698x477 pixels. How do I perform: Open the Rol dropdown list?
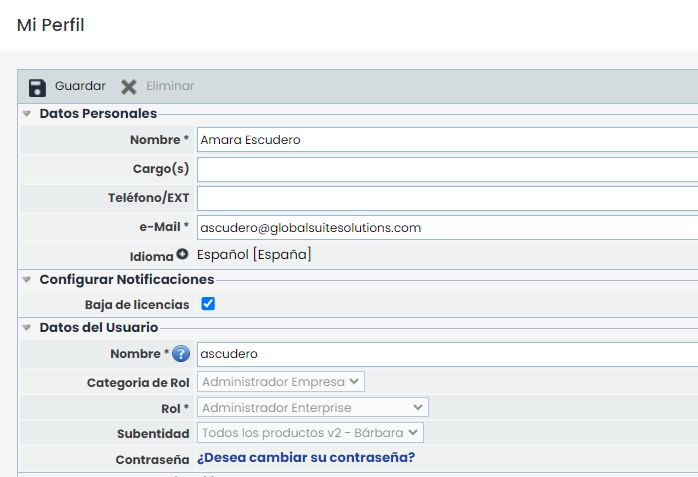pos(313,407)
